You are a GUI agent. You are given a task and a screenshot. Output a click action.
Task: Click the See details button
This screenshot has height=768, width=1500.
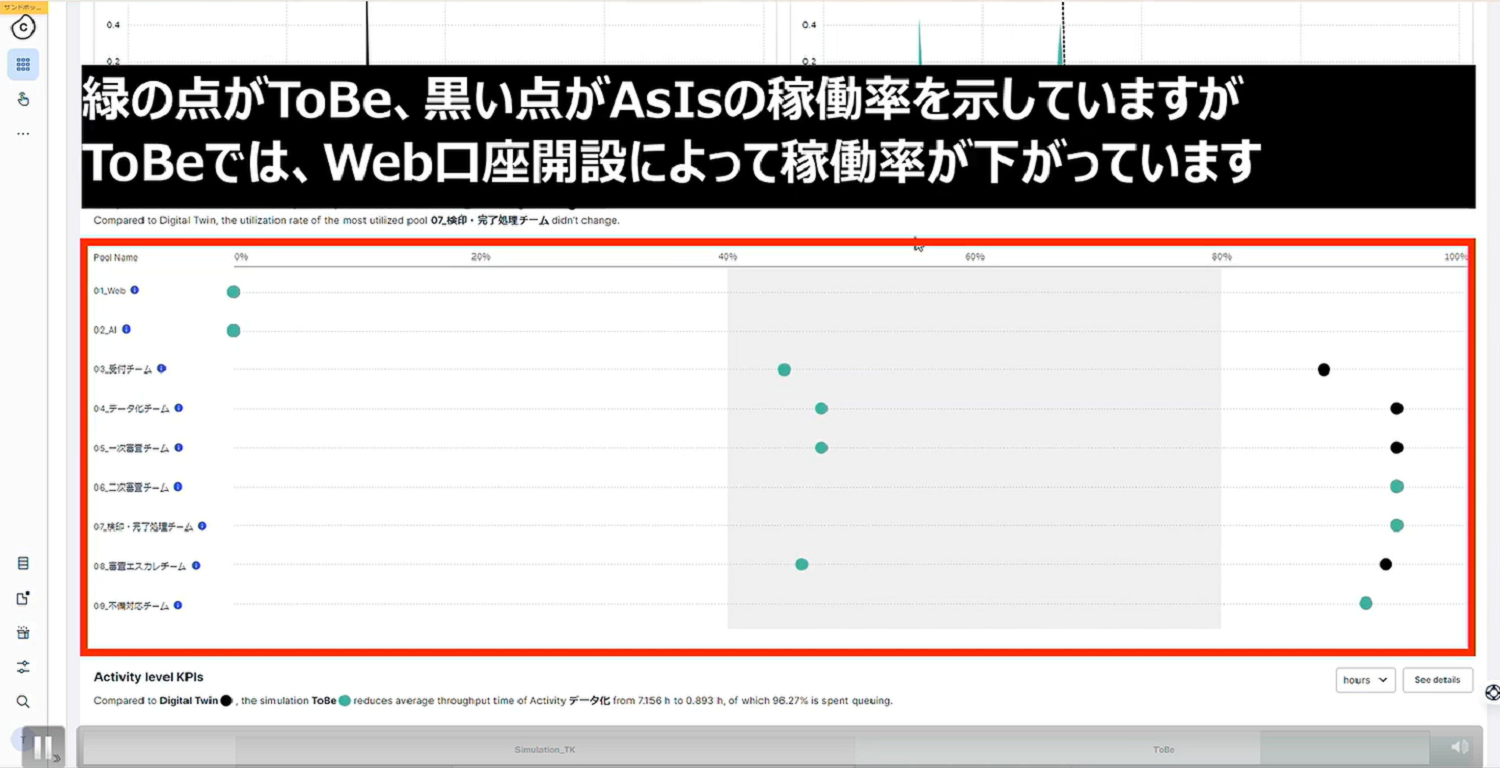tap(1437, 680)
